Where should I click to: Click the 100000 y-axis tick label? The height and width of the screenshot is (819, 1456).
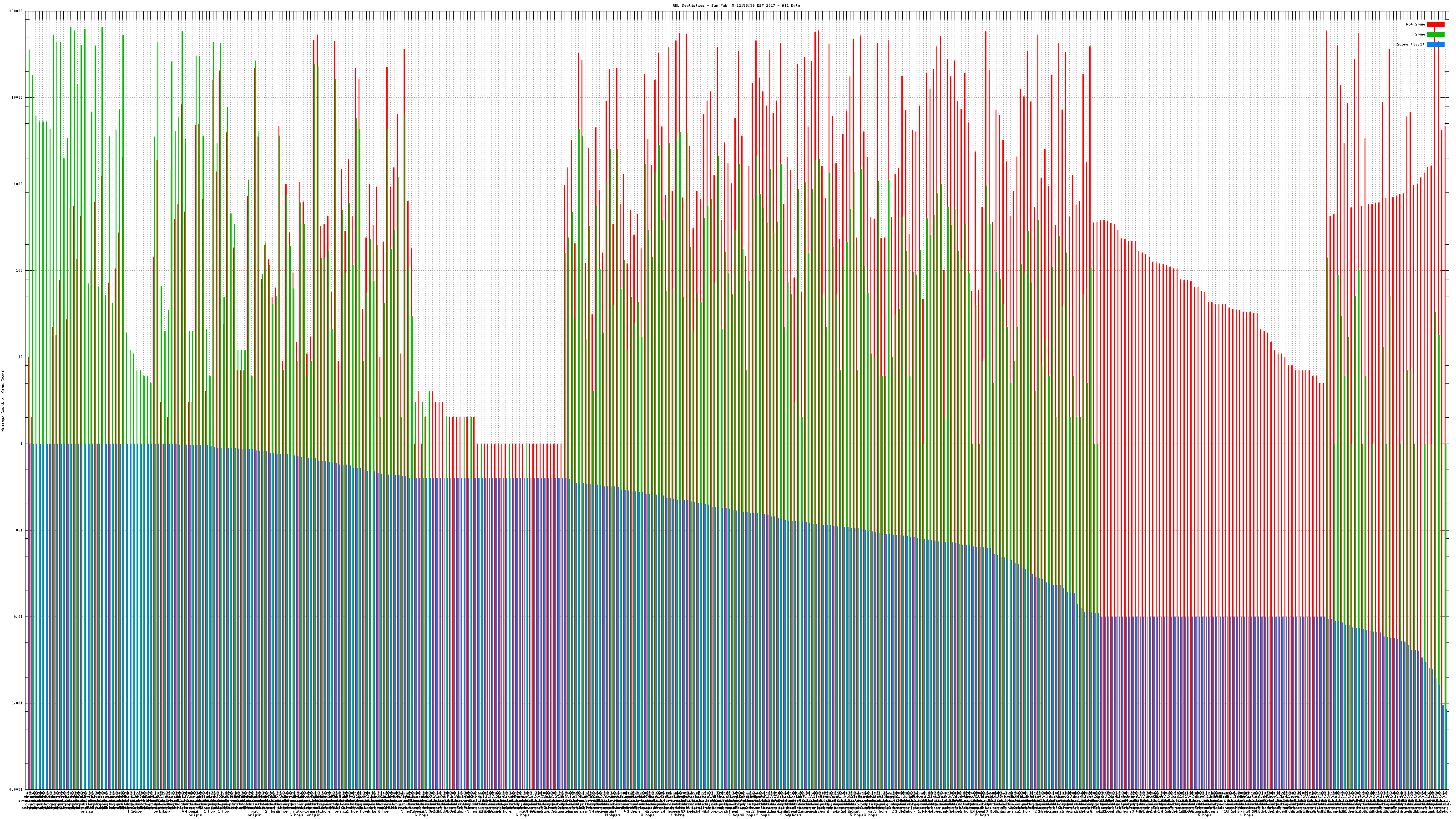pos(17,11)
